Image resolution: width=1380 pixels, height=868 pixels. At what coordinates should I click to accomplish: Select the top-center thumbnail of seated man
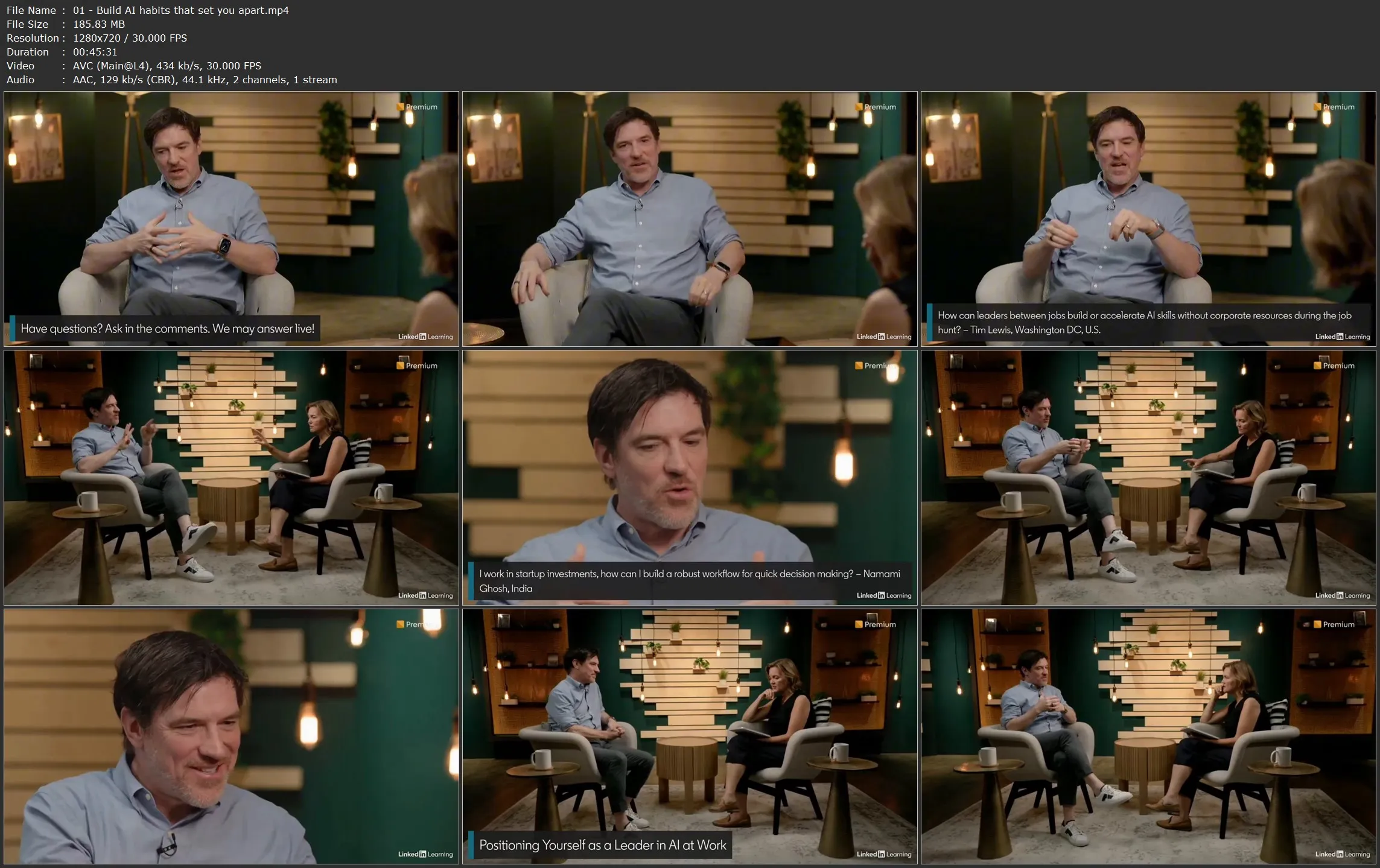click(690, 218)
